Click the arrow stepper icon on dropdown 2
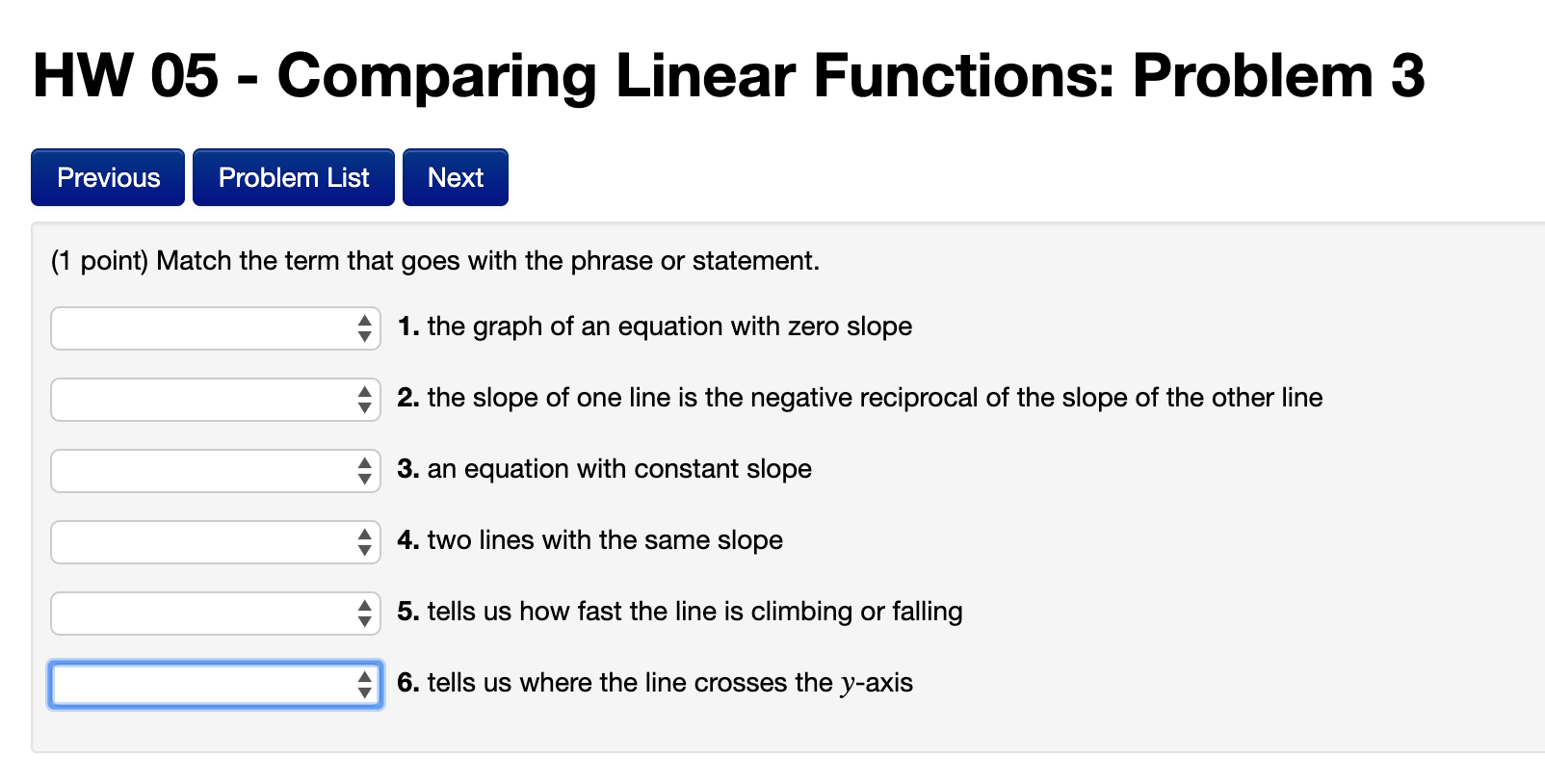 364,400
